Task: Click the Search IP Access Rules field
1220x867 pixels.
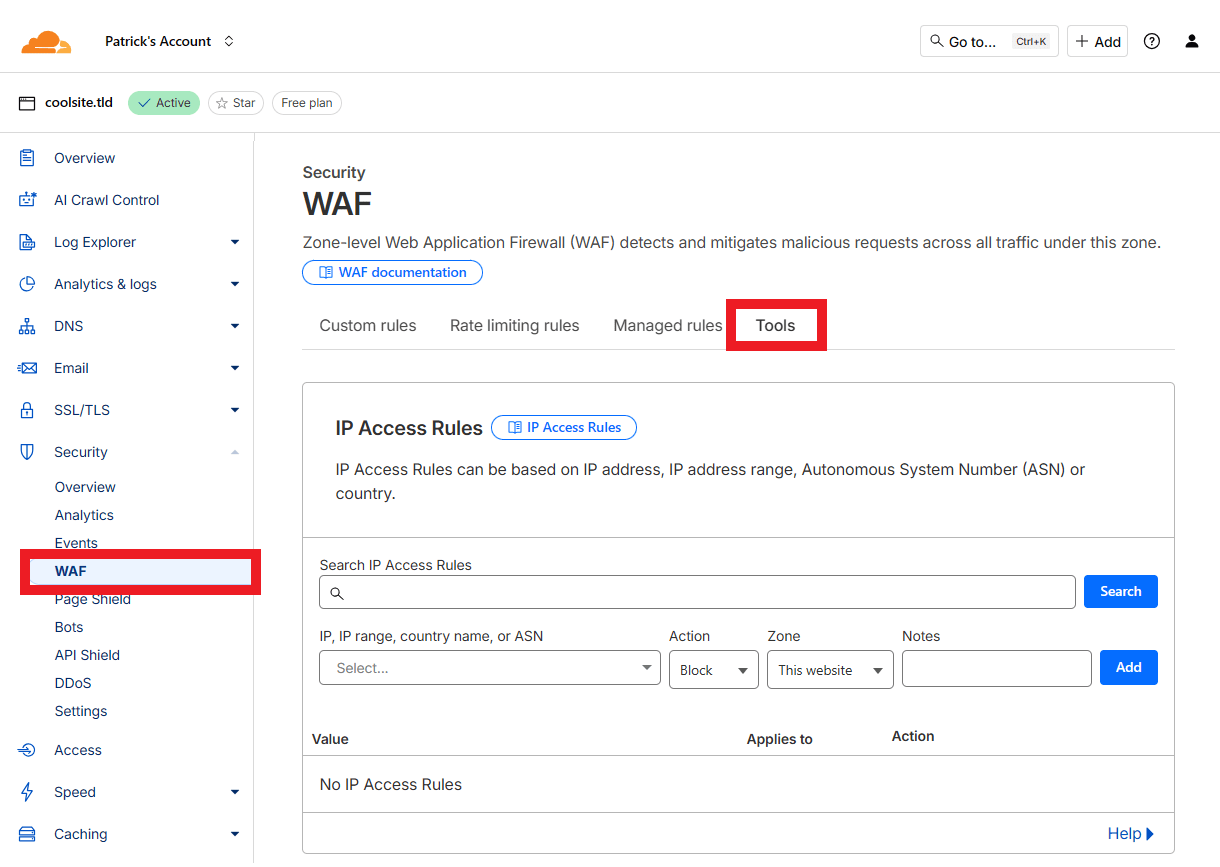Action: [697, 592]
